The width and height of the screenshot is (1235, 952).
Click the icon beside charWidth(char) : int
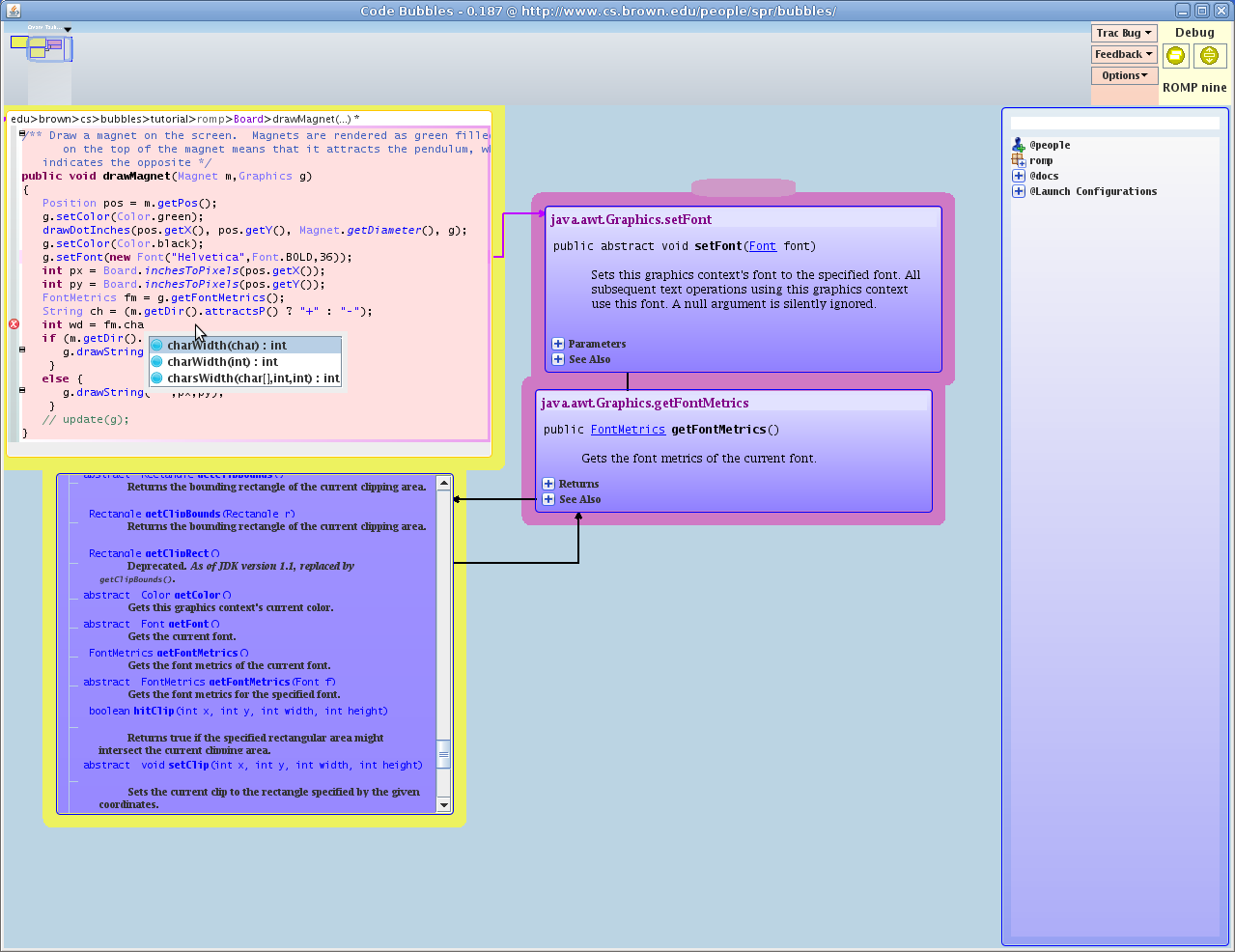(157, 346)
